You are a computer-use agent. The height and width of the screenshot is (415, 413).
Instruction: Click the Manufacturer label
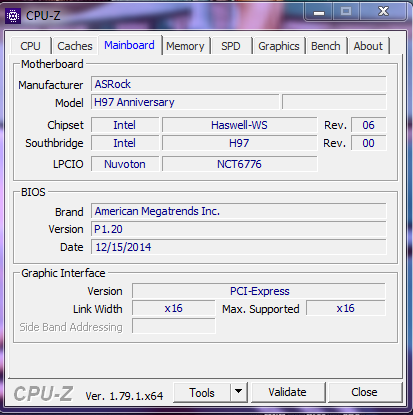pyautogui.click(x=50, y=85)
